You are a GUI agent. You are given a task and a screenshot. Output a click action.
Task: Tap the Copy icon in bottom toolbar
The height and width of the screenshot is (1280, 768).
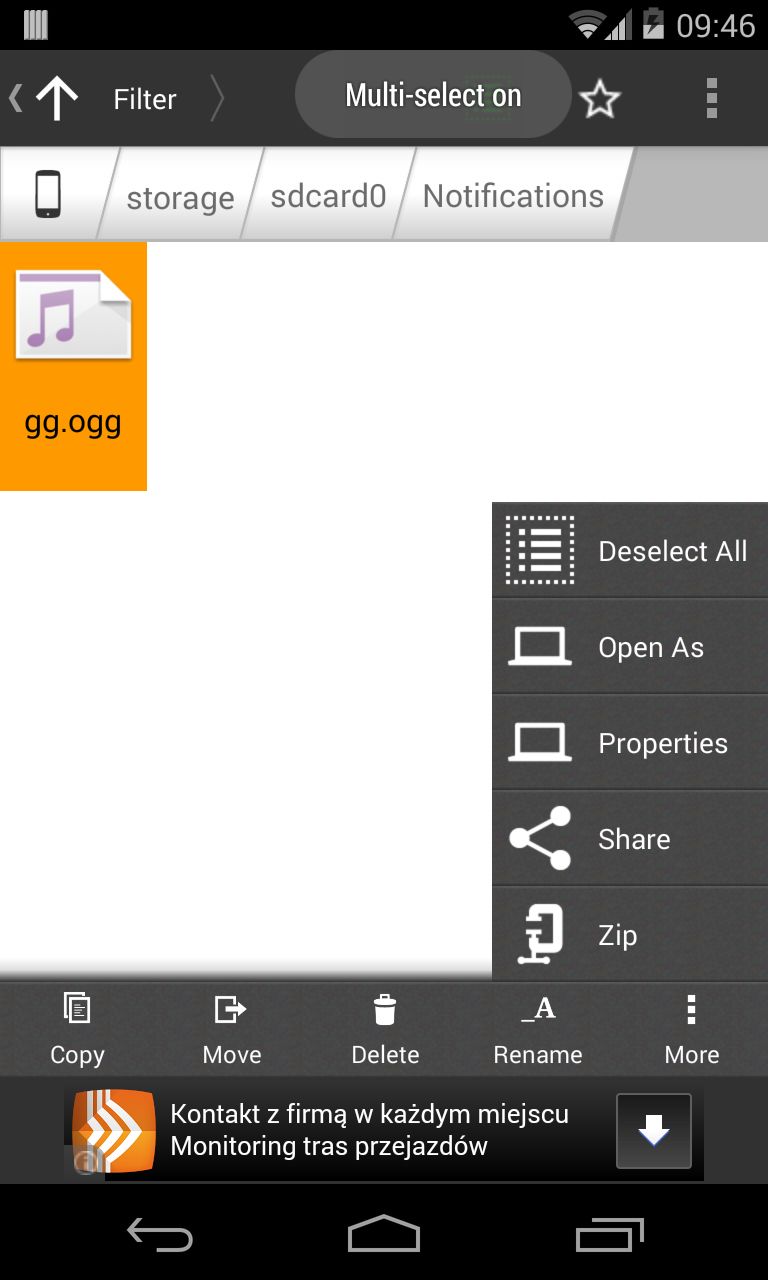click(77, 1009)
